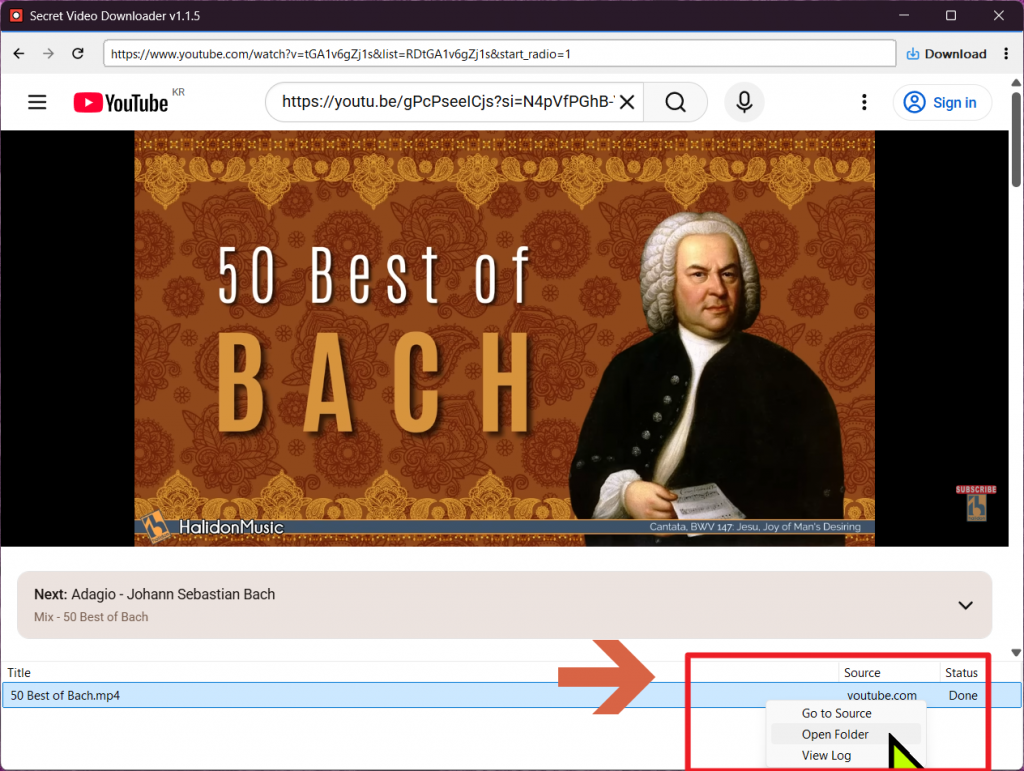Sort the list by Source column header
Screen dimensions: 1024x771
tap(861, 672)
